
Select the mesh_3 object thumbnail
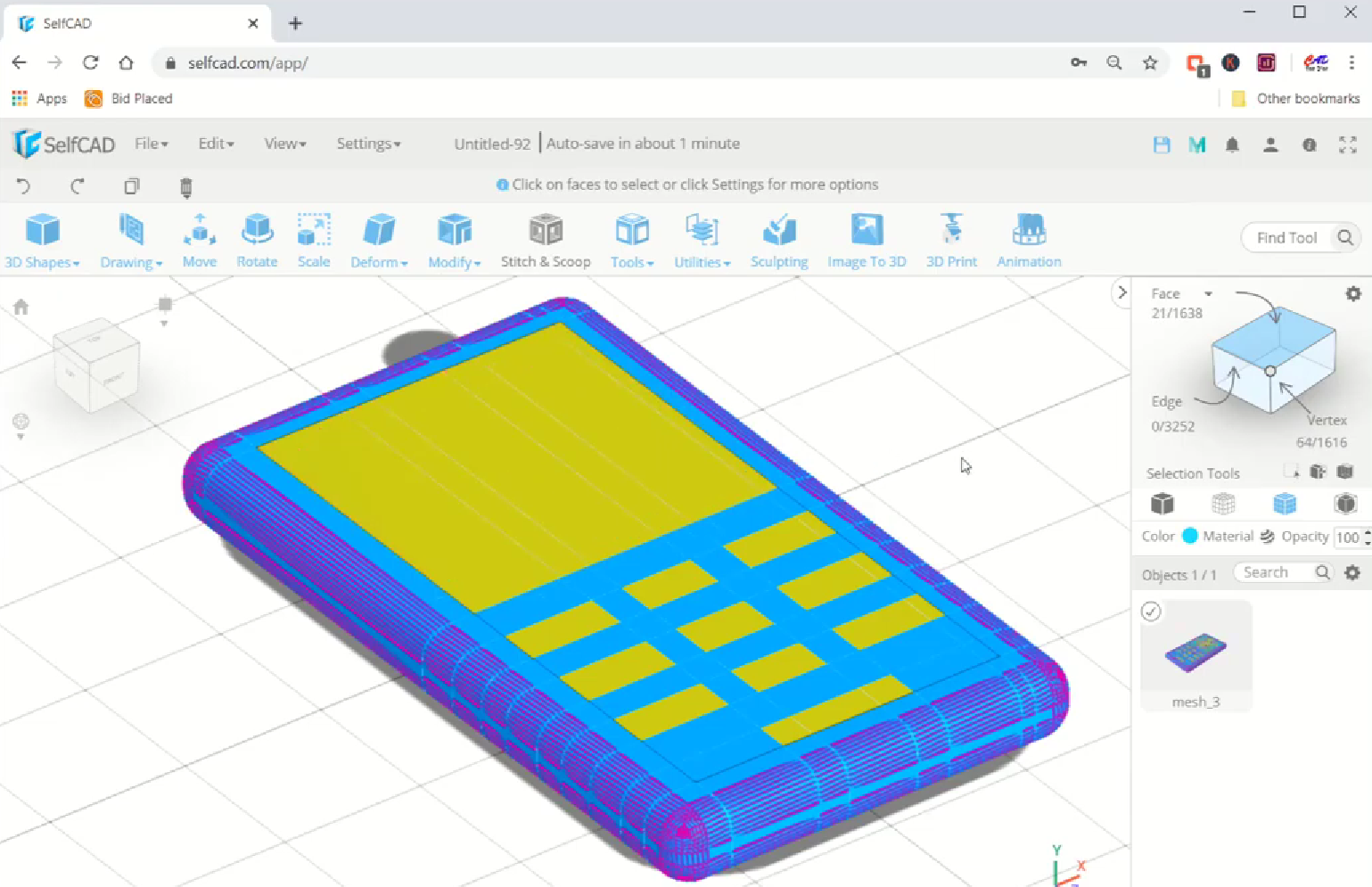coord(1196,655)
